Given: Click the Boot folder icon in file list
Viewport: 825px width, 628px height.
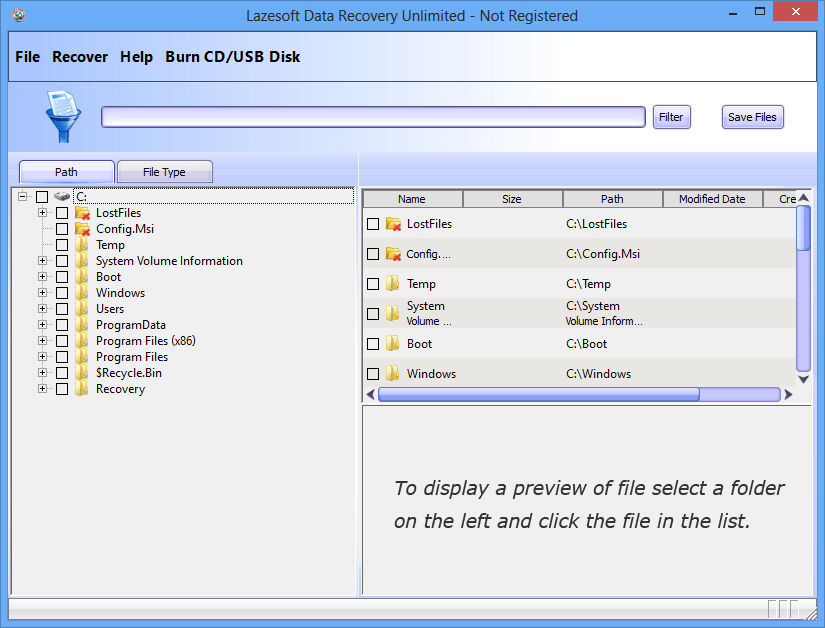Looking at the screenshot, I should click(393, 343).
